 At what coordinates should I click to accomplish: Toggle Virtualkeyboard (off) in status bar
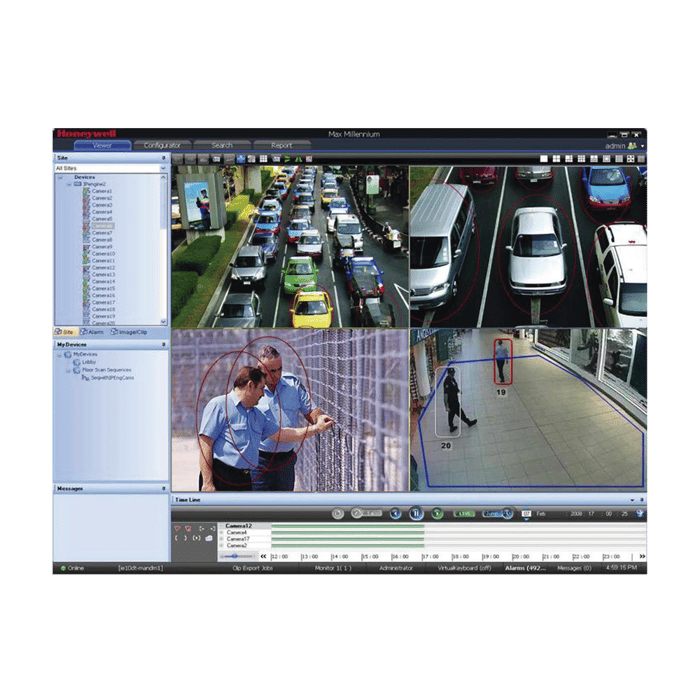pyautogui.click(x=464, y=568)
